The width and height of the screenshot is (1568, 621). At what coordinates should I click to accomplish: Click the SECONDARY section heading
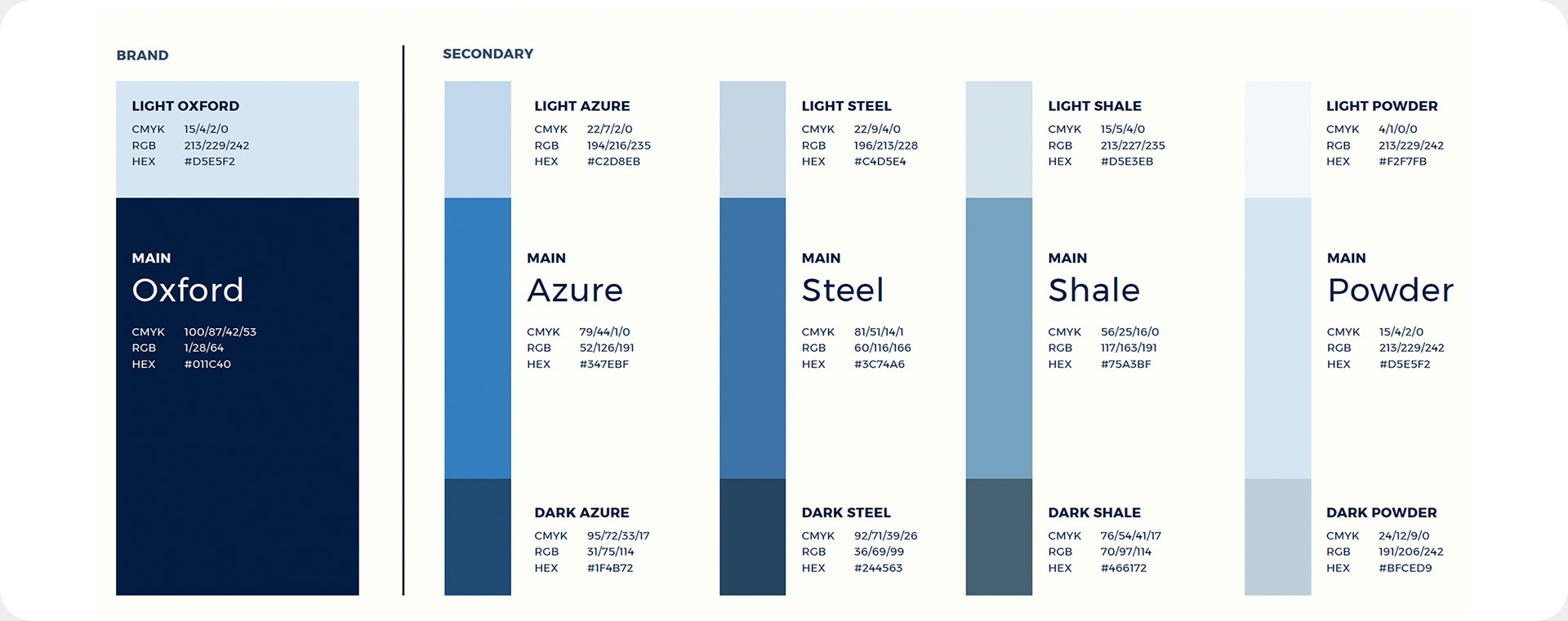click(x=488, y=54)
